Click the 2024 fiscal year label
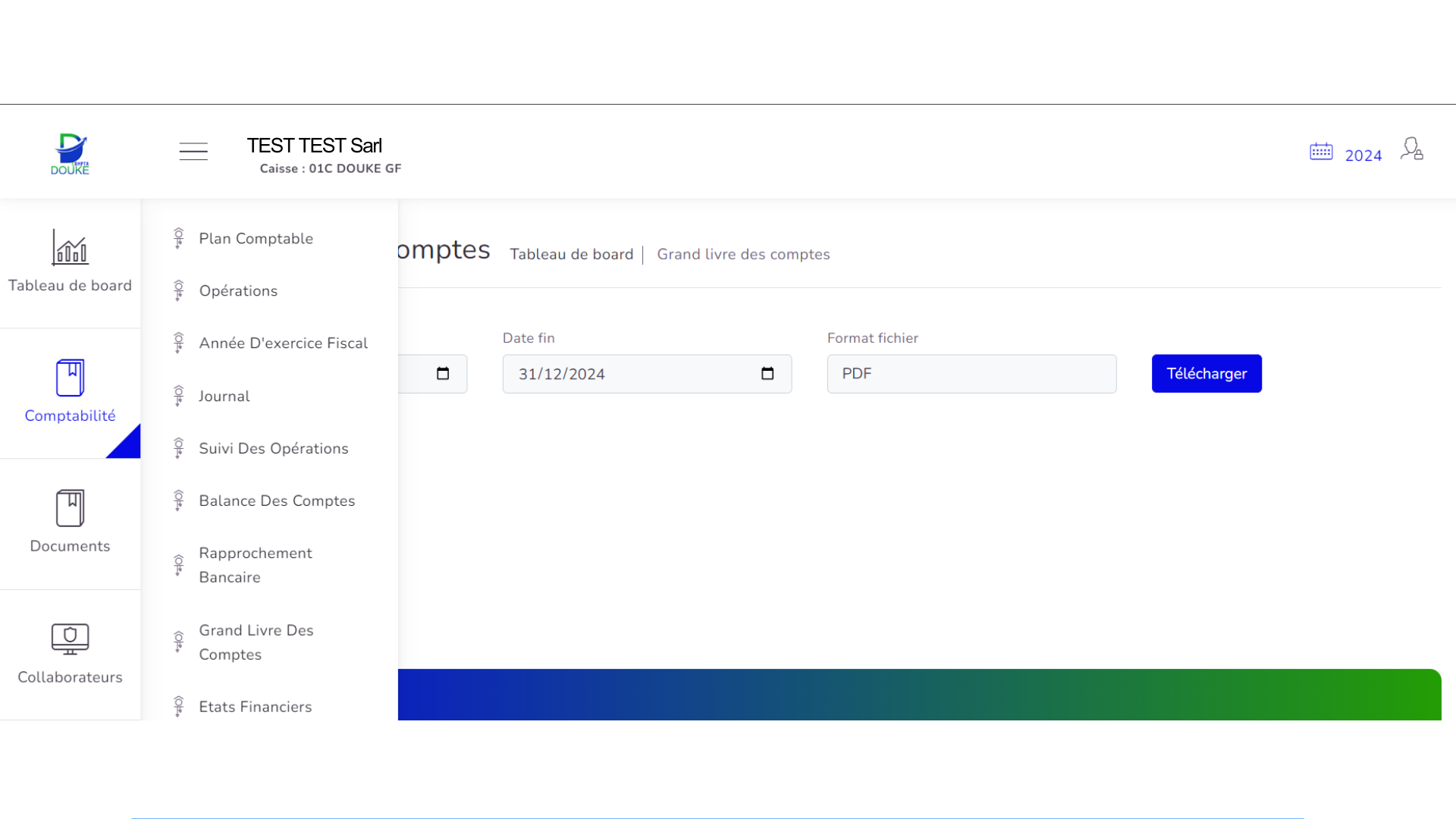The width and height of the screenshot is (1456, 819). coord(1363,155)
